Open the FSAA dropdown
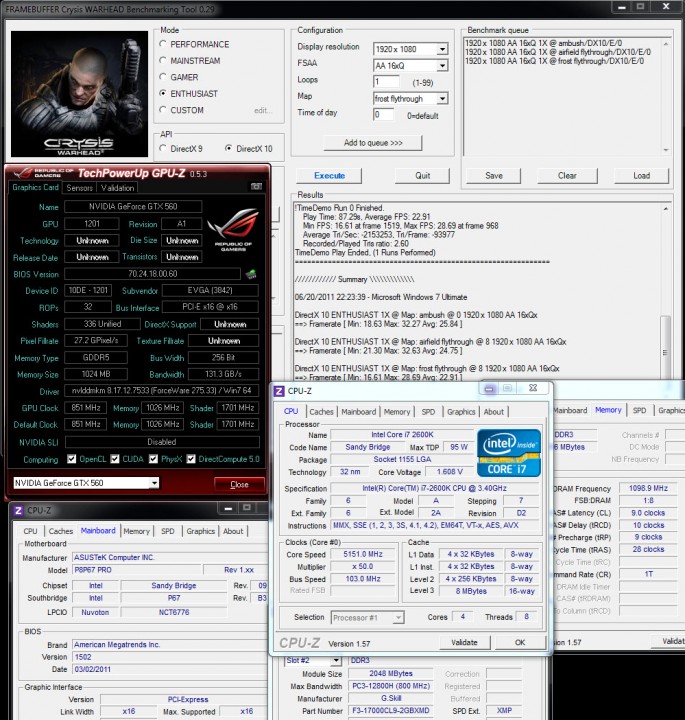Screen dimensions: 685x720 (442, 66)
